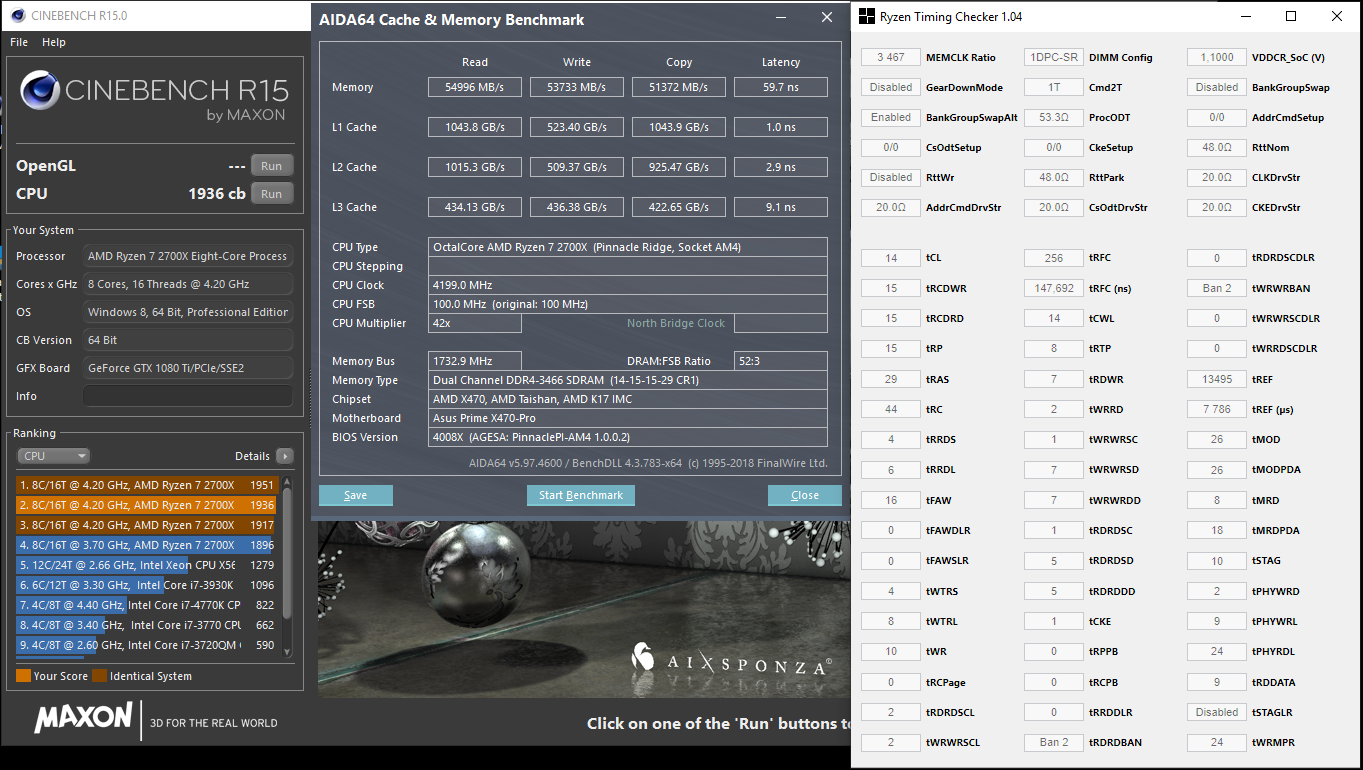
Task: Click the Identical System brown legend swatch
Action: point(99,676)
